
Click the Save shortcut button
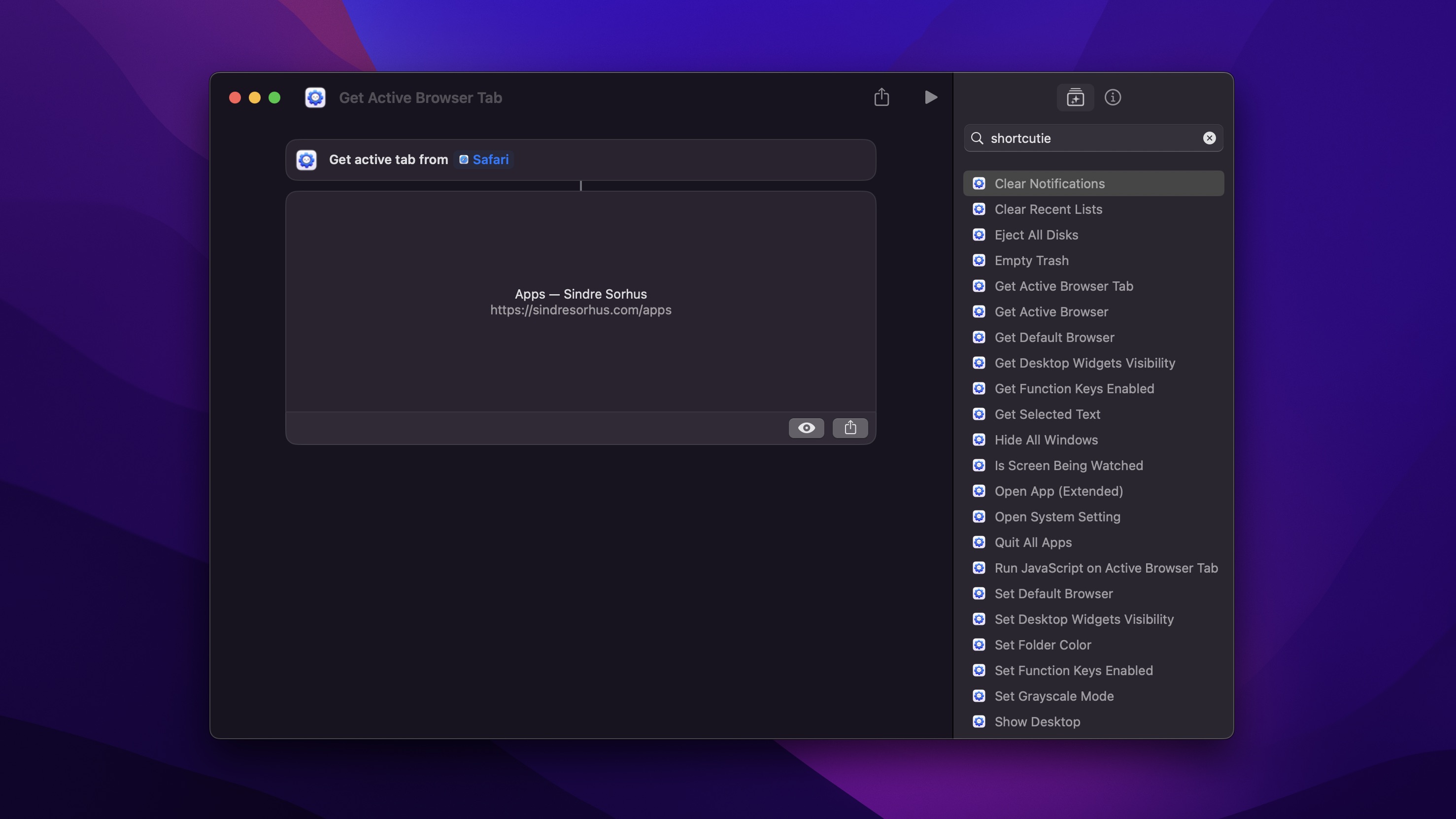coord(1075,97)
